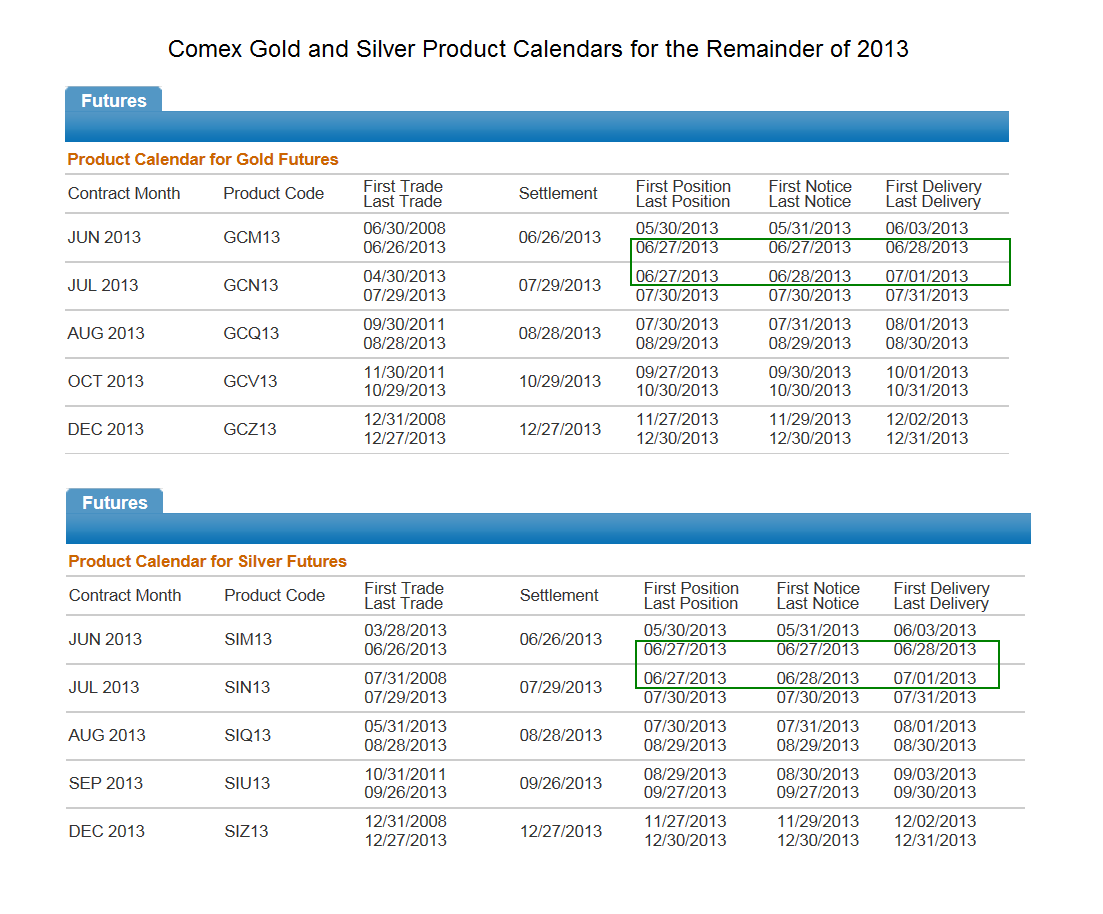Select the GCQ13 product code
Image resolution: width=1103 pixels, height=914 pixels.
[251, 334]
